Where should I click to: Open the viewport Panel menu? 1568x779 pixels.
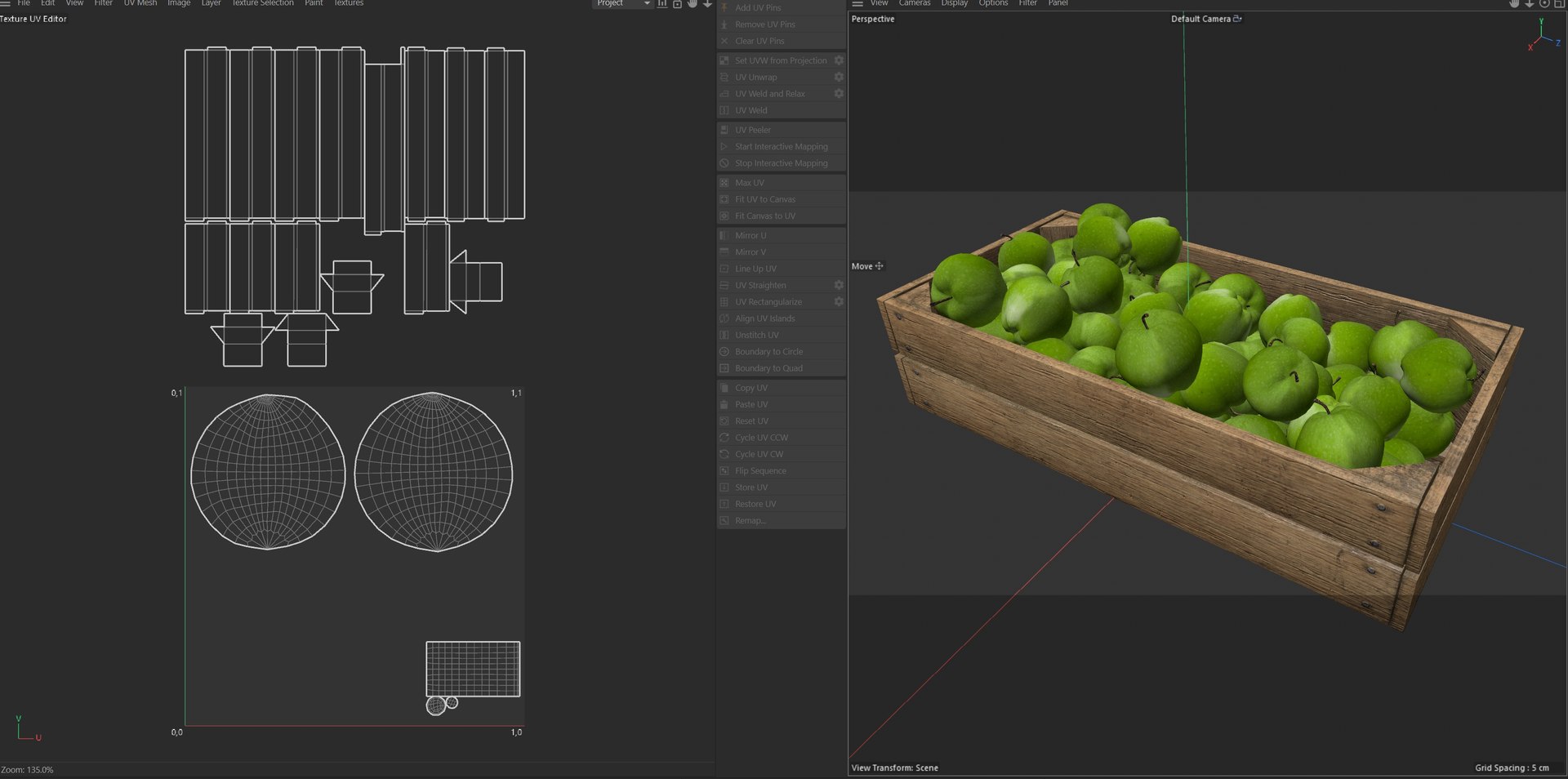pyautogui.click(x=1058, y=3)
